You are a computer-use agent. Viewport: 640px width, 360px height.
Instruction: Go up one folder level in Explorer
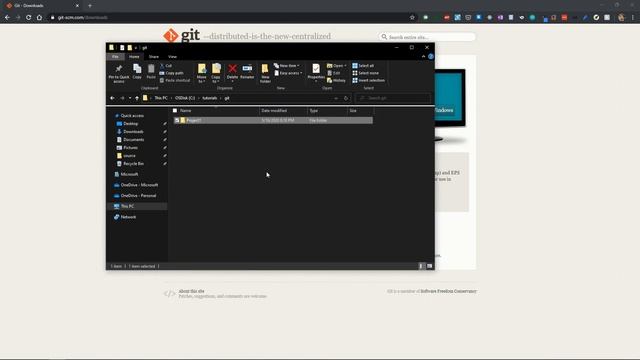point(137,98)
